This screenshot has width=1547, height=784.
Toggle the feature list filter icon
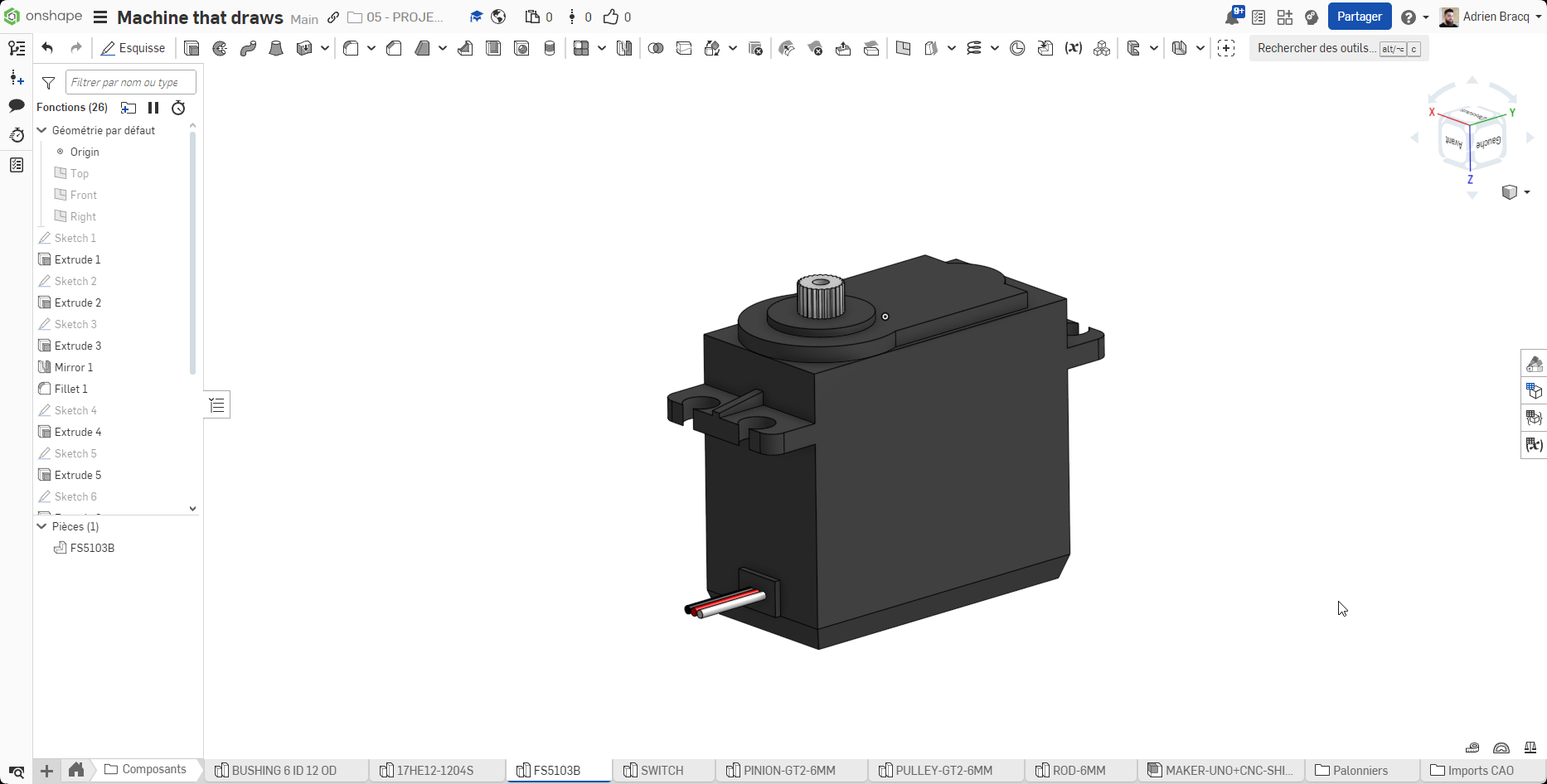point(49,83)
